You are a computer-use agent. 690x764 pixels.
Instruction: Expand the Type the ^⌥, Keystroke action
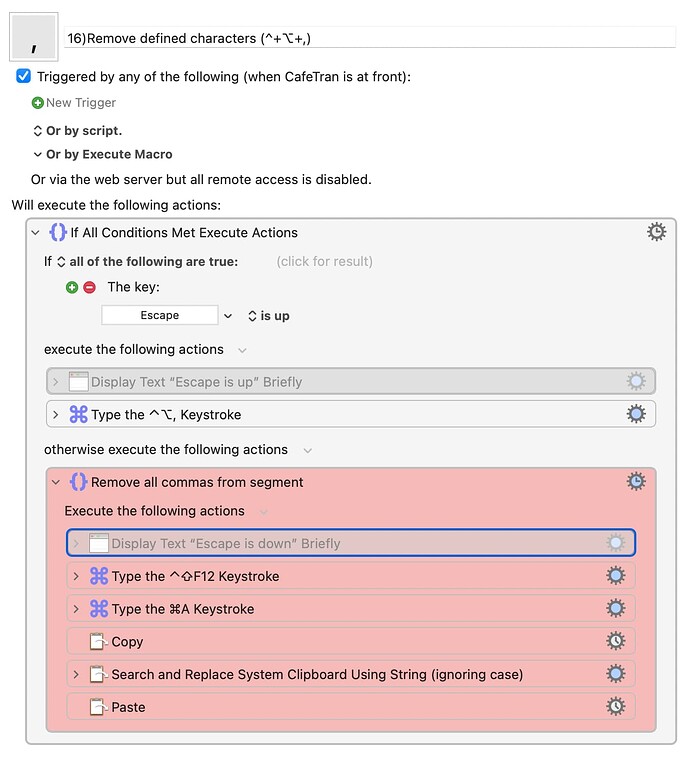(x=56, y=415)
